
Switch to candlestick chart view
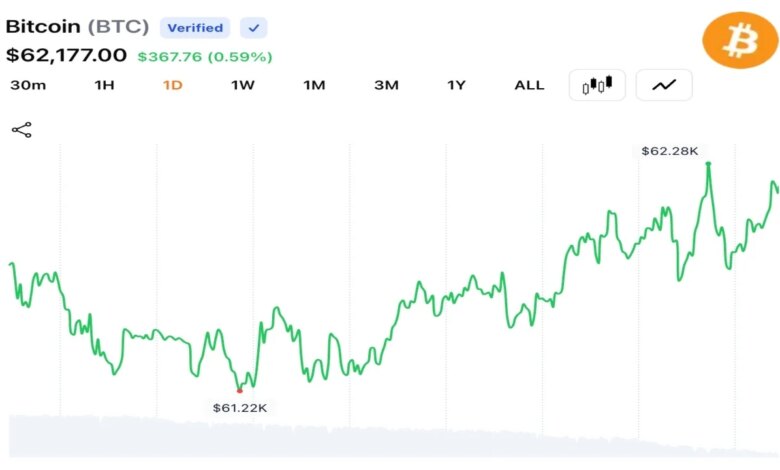[x=597, y=85]
